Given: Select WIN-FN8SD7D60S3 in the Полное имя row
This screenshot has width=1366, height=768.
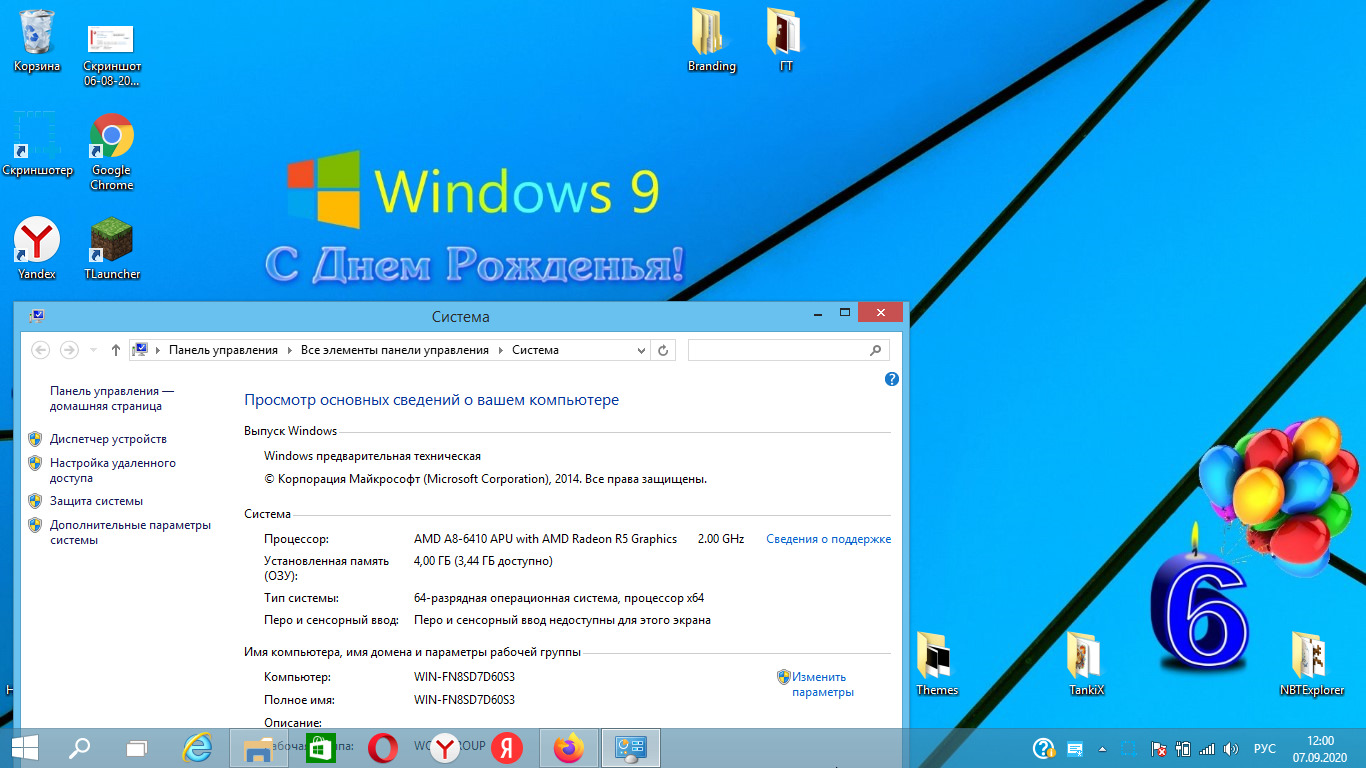Looking at the screenshot, I should [x=464, y=700].
